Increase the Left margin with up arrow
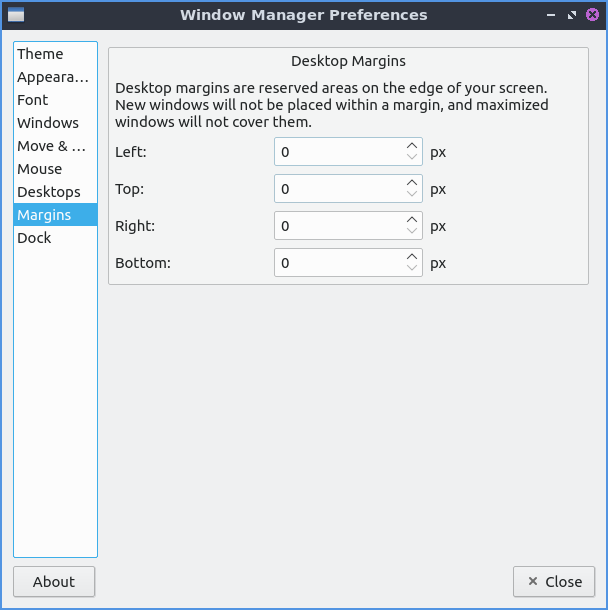This screenshot has height=610, width=608. click(412, 146)
